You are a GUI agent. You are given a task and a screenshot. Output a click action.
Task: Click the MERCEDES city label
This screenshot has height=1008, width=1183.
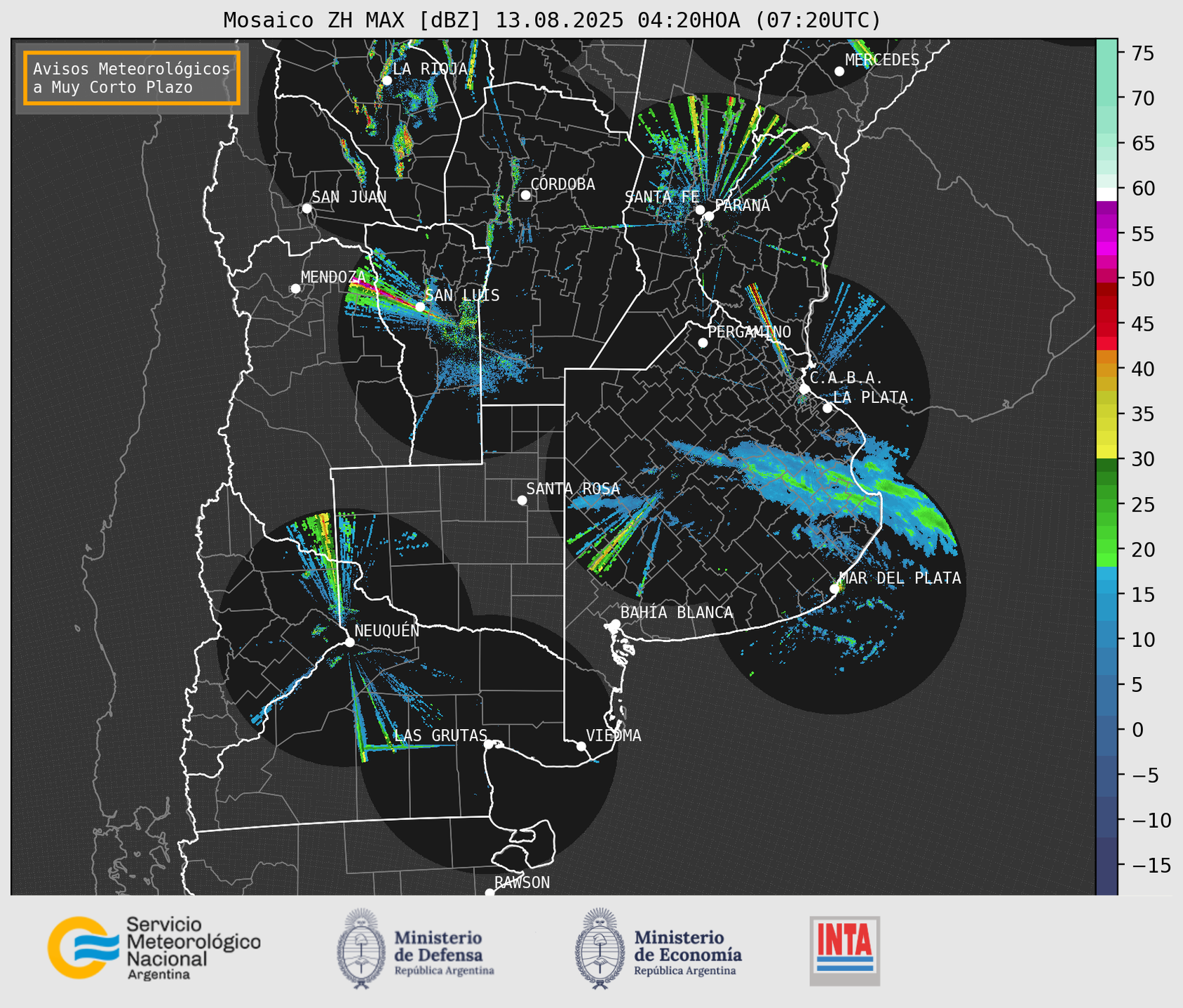tap(882, 60)
